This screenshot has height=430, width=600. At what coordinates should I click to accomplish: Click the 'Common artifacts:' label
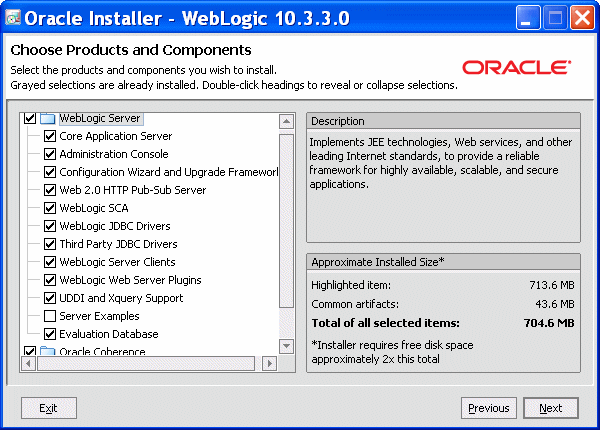pyautogui.click(x=355, y=304)
